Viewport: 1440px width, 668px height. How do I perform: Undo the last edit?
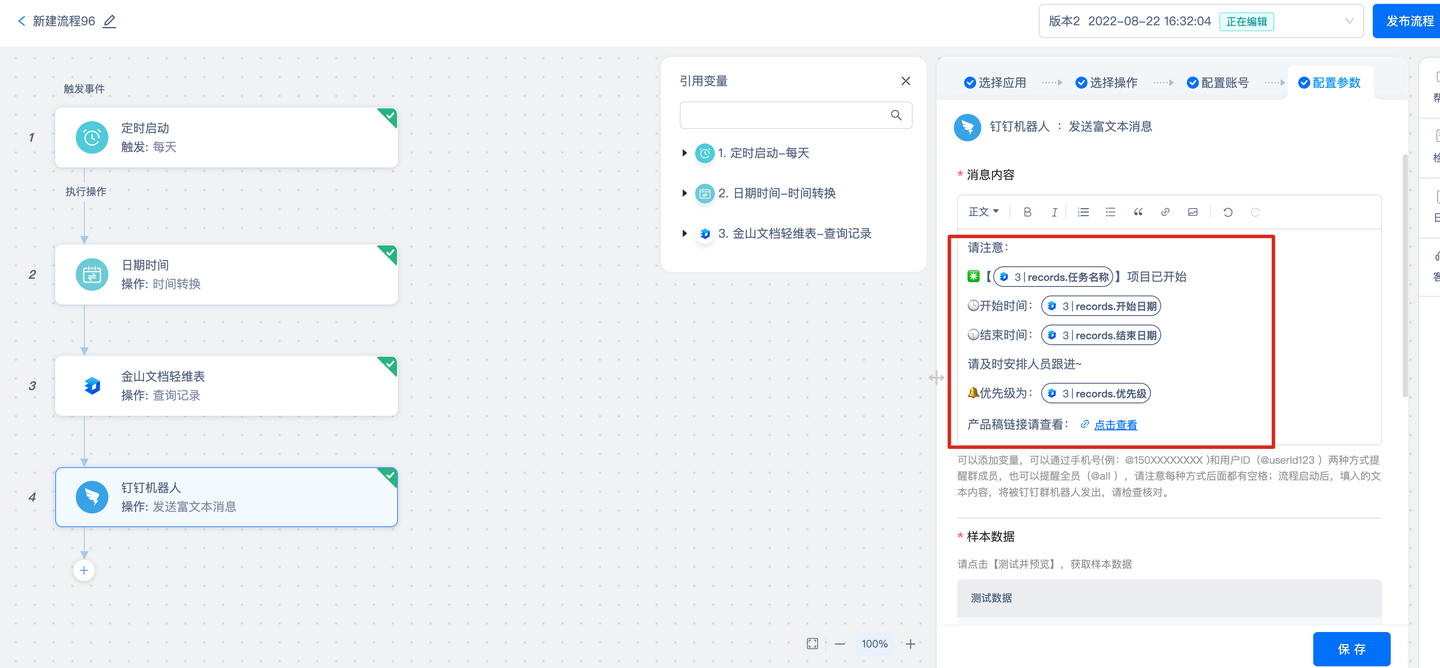click(1228, 212)
